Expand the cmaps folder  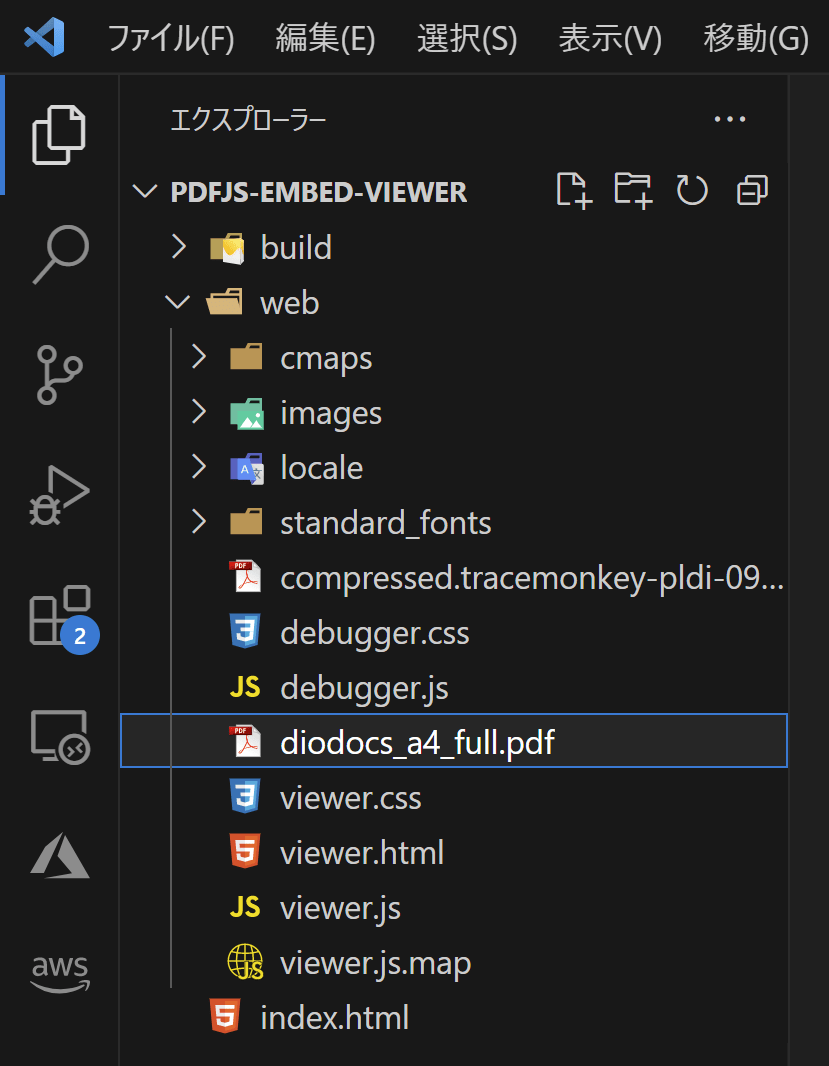point(197,357)
